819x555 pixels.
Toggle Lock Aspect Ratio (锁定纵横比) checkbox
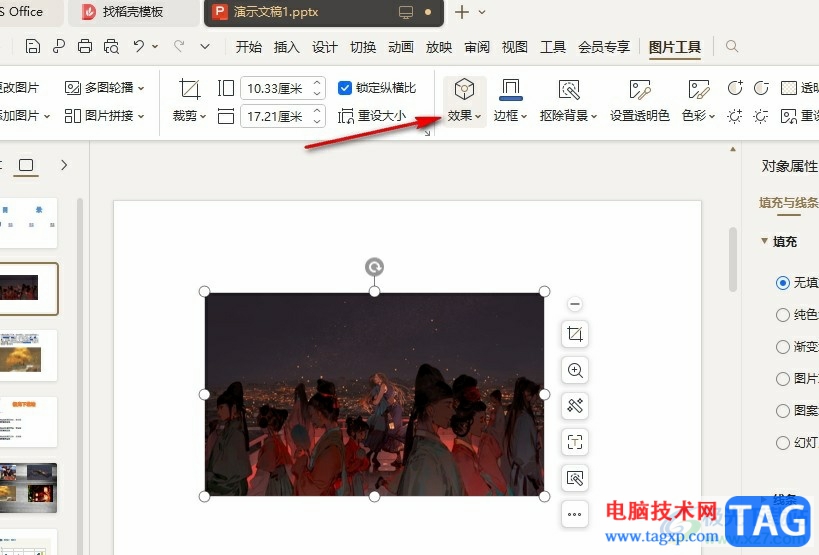(345, 88)
